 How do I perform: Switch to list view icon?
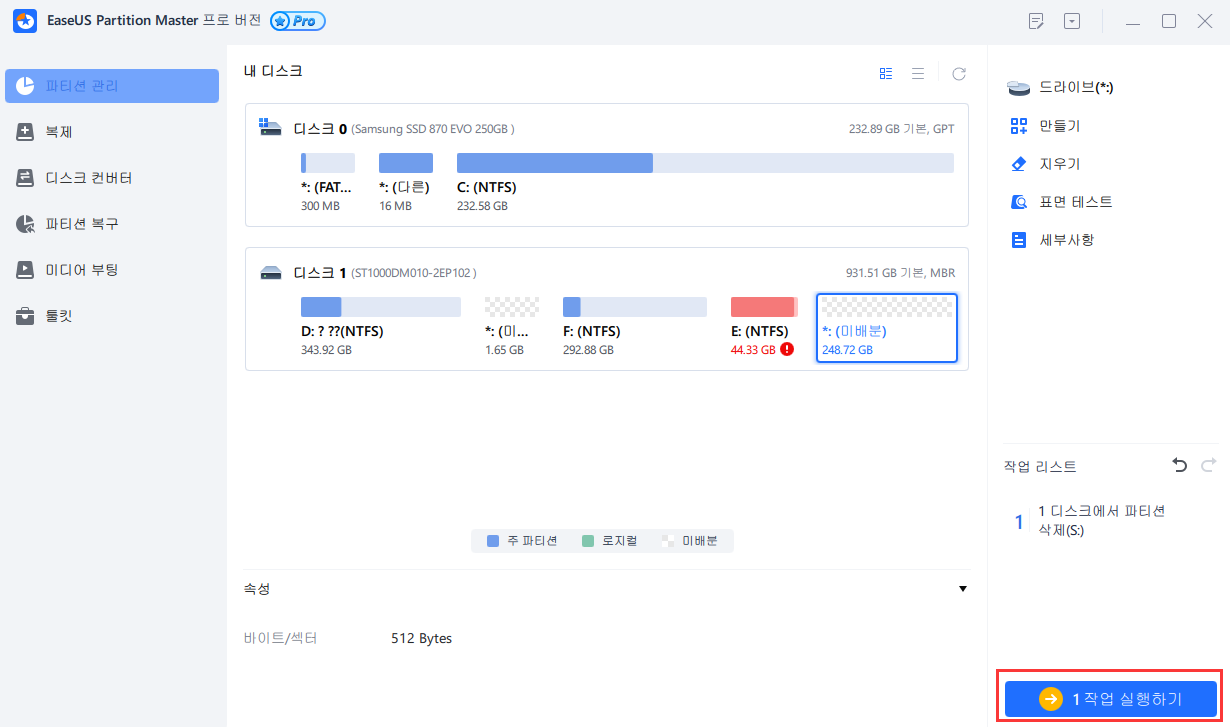(x=917, y=74)
